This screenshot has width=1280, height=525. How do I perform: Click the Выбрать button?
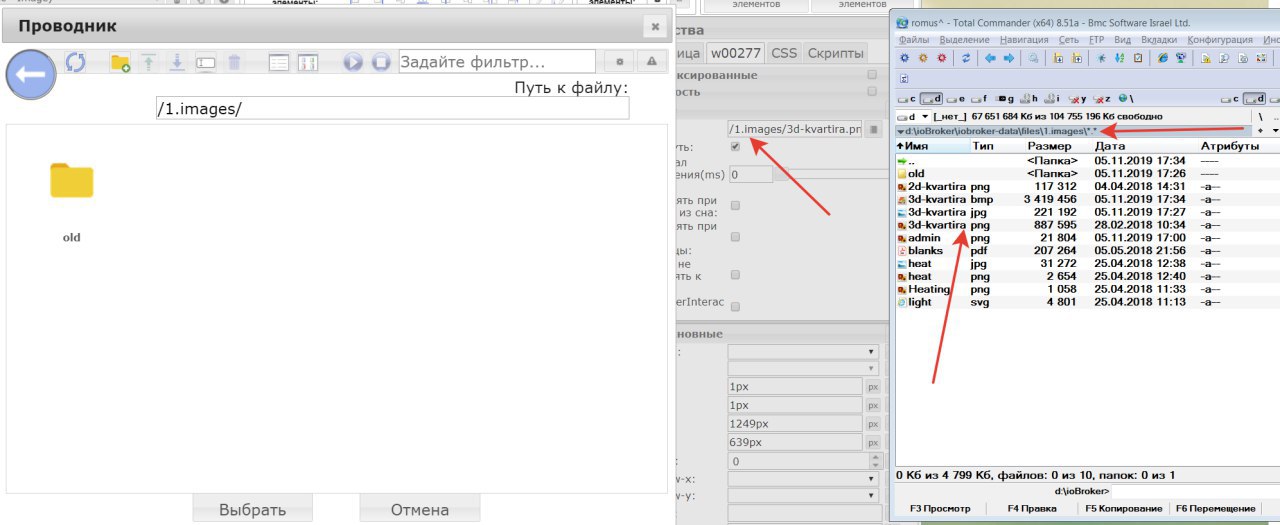252,509
